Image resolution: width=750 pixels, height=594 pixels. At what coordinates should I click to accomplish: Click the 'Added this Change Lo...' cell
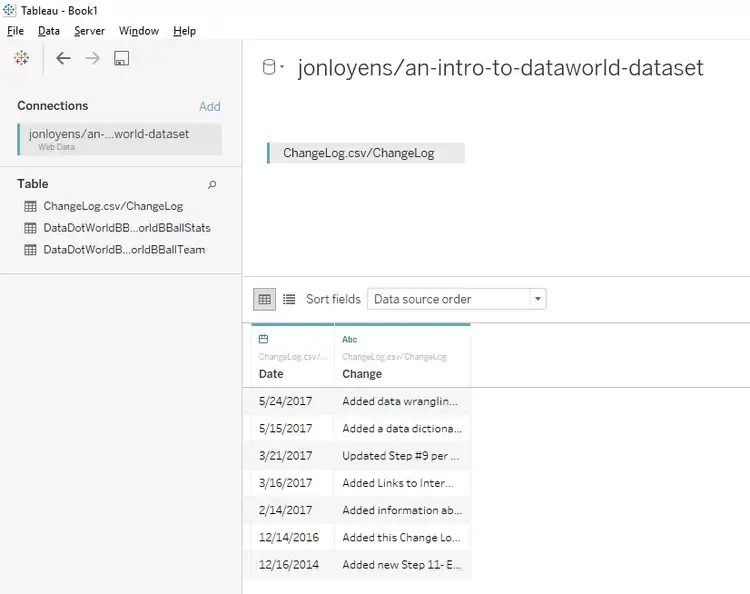(402, 538)
